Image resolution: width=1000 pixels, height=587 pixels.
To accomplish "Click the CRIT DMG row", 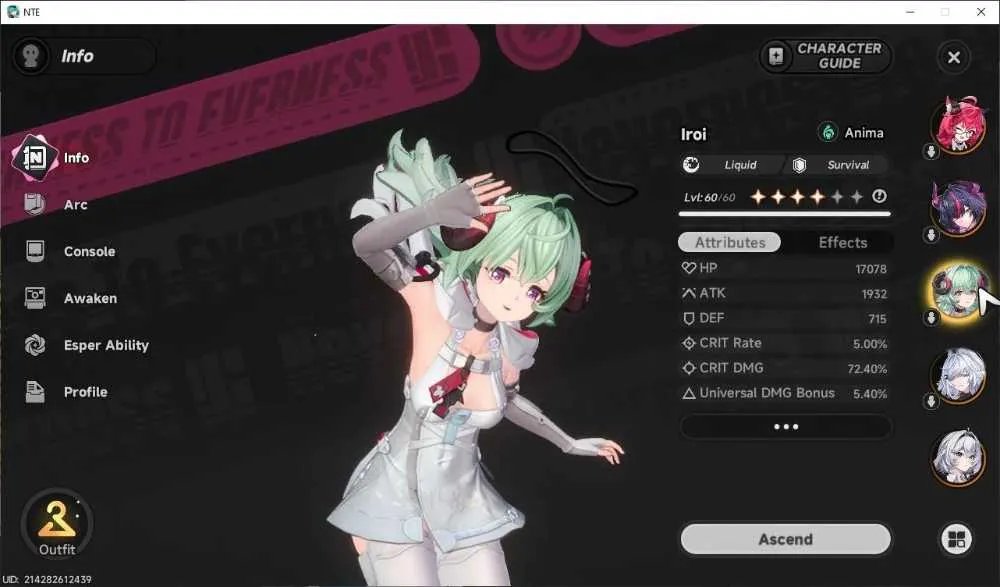I will click(784, 368).
